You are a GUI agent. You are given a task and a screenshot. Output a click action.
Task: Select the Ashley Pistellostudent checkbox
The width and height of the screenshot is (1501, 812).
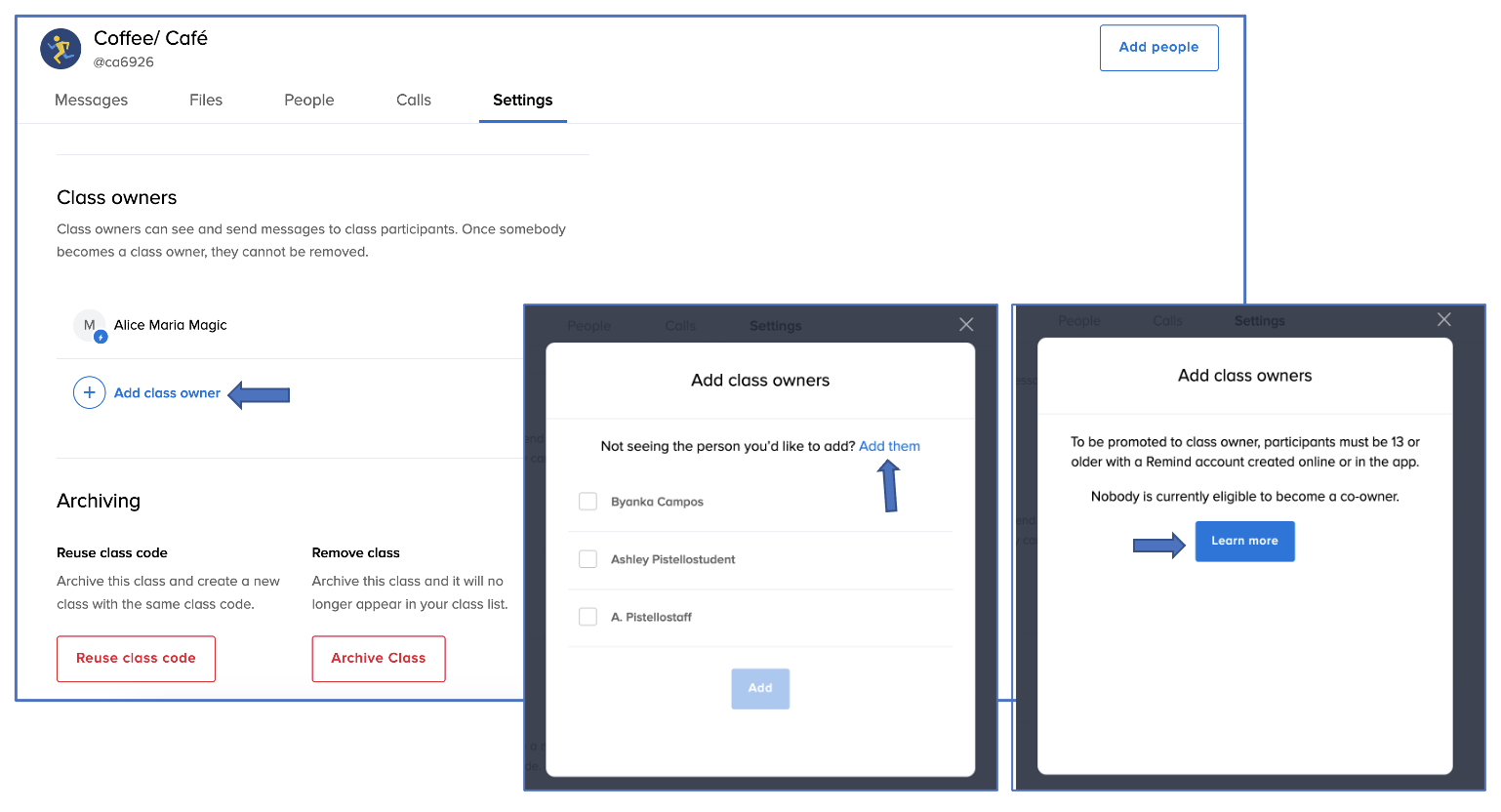tap(588, 559)
